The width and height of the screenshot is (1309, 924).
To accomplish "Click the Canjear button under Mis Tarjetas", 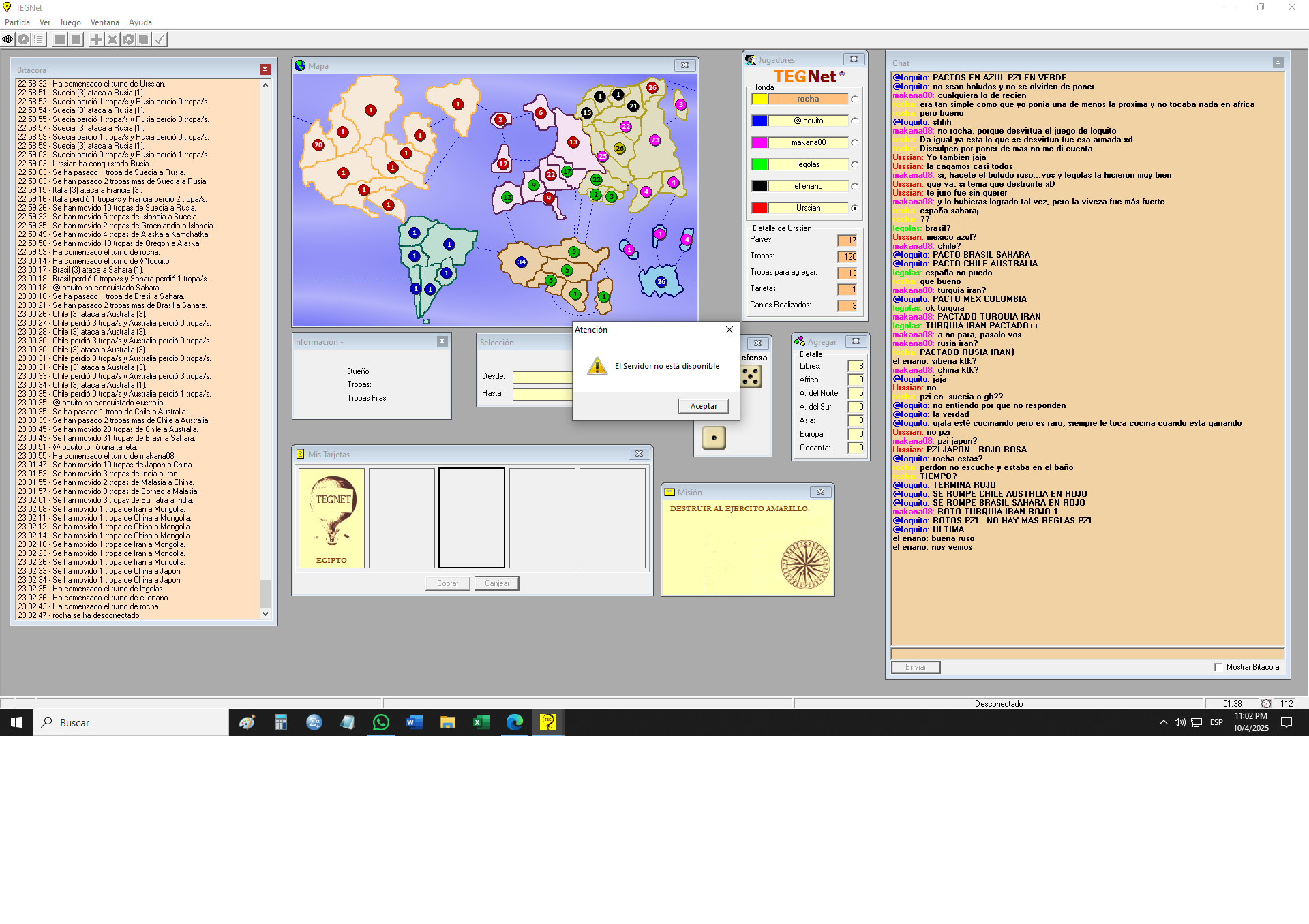I will tap(496, 583).
